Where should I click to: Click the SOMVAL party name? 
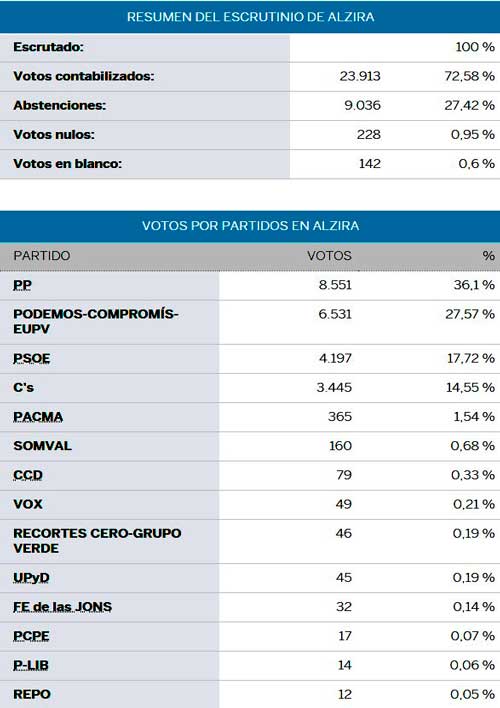42,446
